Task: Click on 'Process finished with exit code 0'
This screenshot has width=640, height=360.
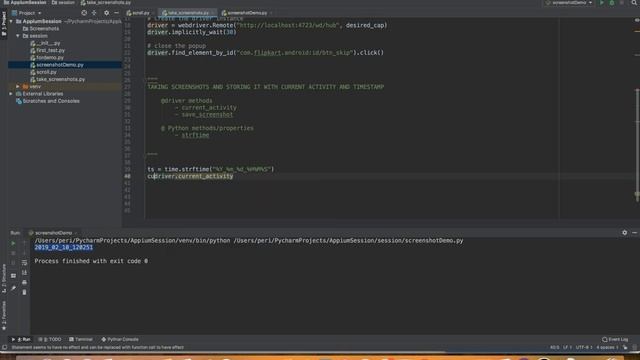Action: point(91,261)
